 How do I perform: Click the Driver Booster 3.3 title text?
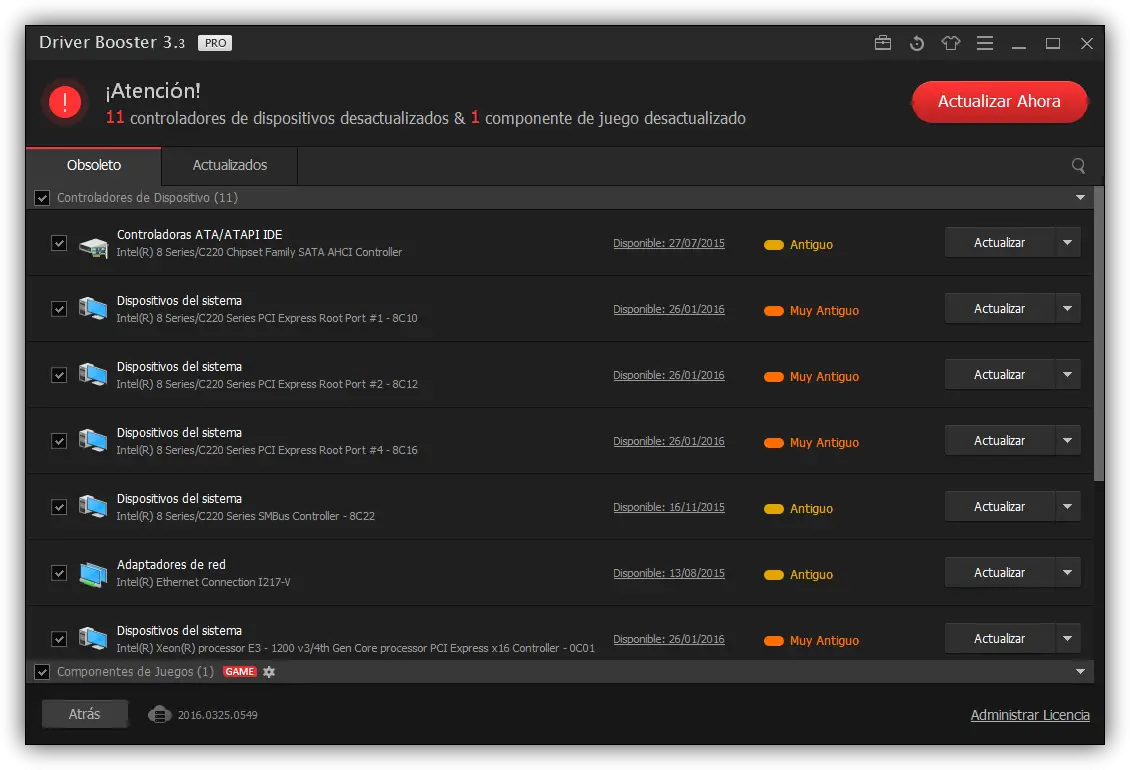112,43
